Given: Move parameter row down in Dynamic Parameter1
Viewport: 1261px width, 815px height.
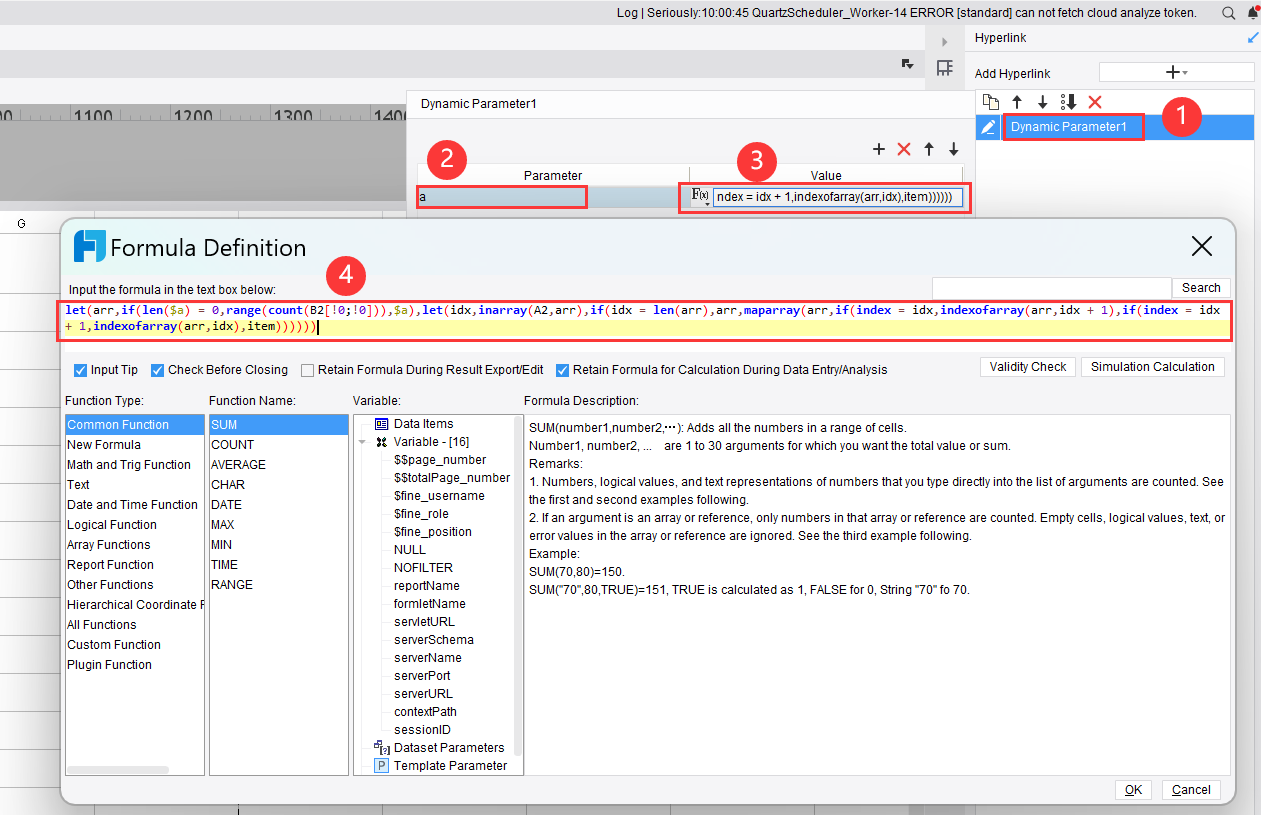Looking at the screenshot, I should (954, 149).
